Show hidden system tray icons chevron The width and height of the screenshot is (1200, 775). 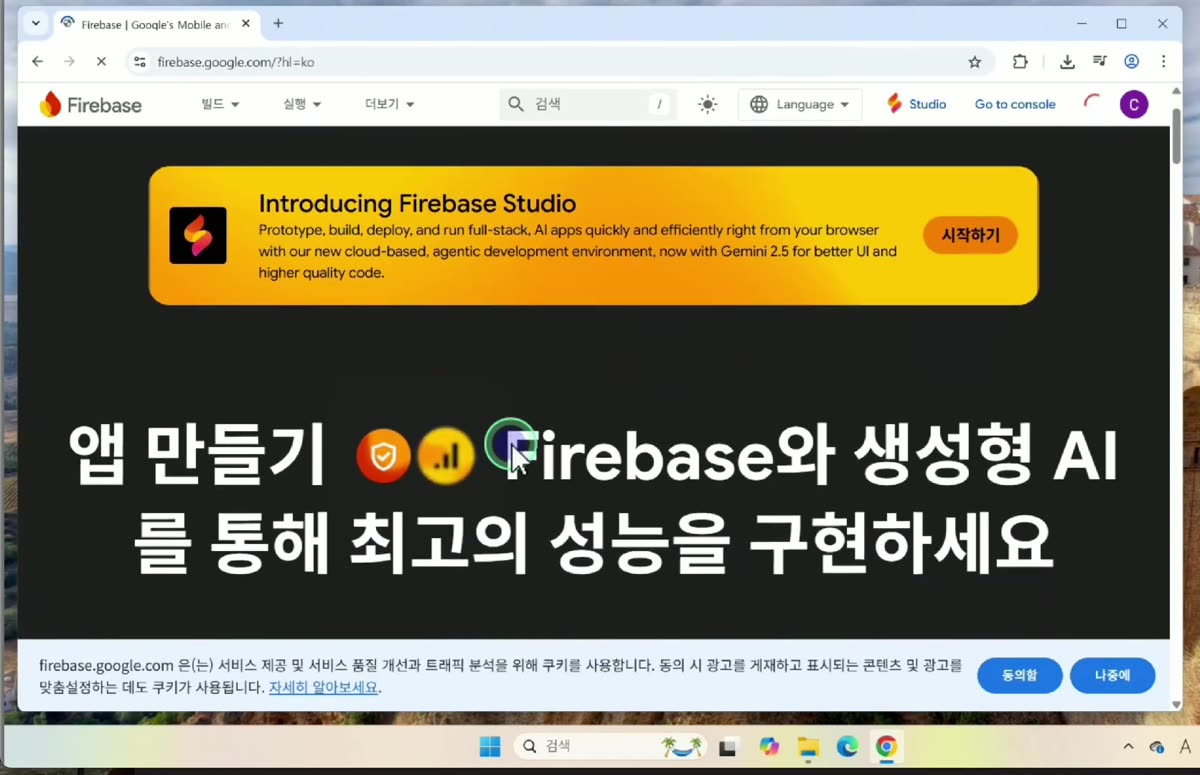coord(1129,746)
